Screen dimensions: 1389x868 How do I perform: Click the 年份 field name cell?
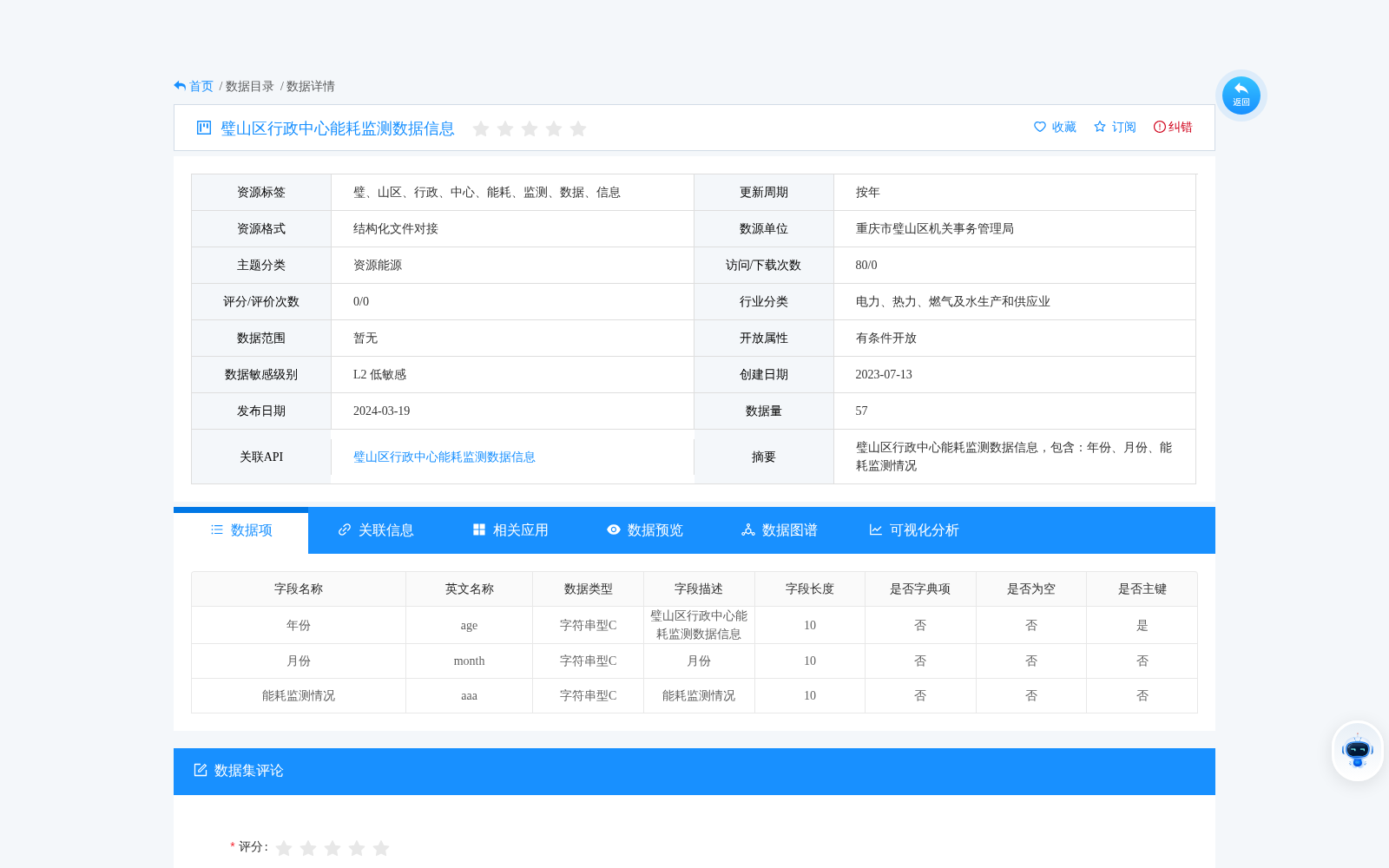coord(299,625)
